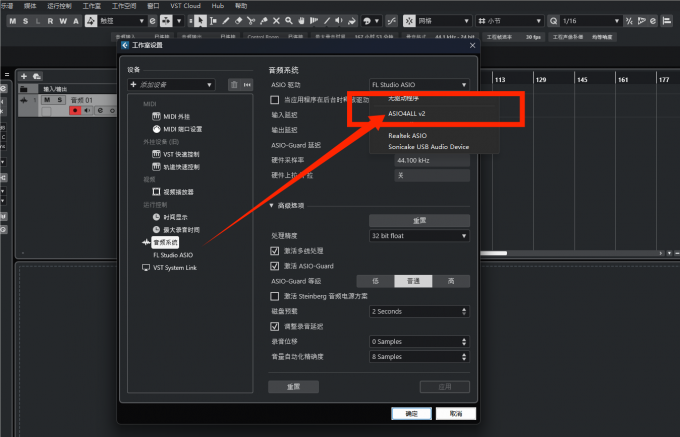
Task: Click 重置 button at dialog bottom
Action: pyautogui.click(x=294, y=387)
